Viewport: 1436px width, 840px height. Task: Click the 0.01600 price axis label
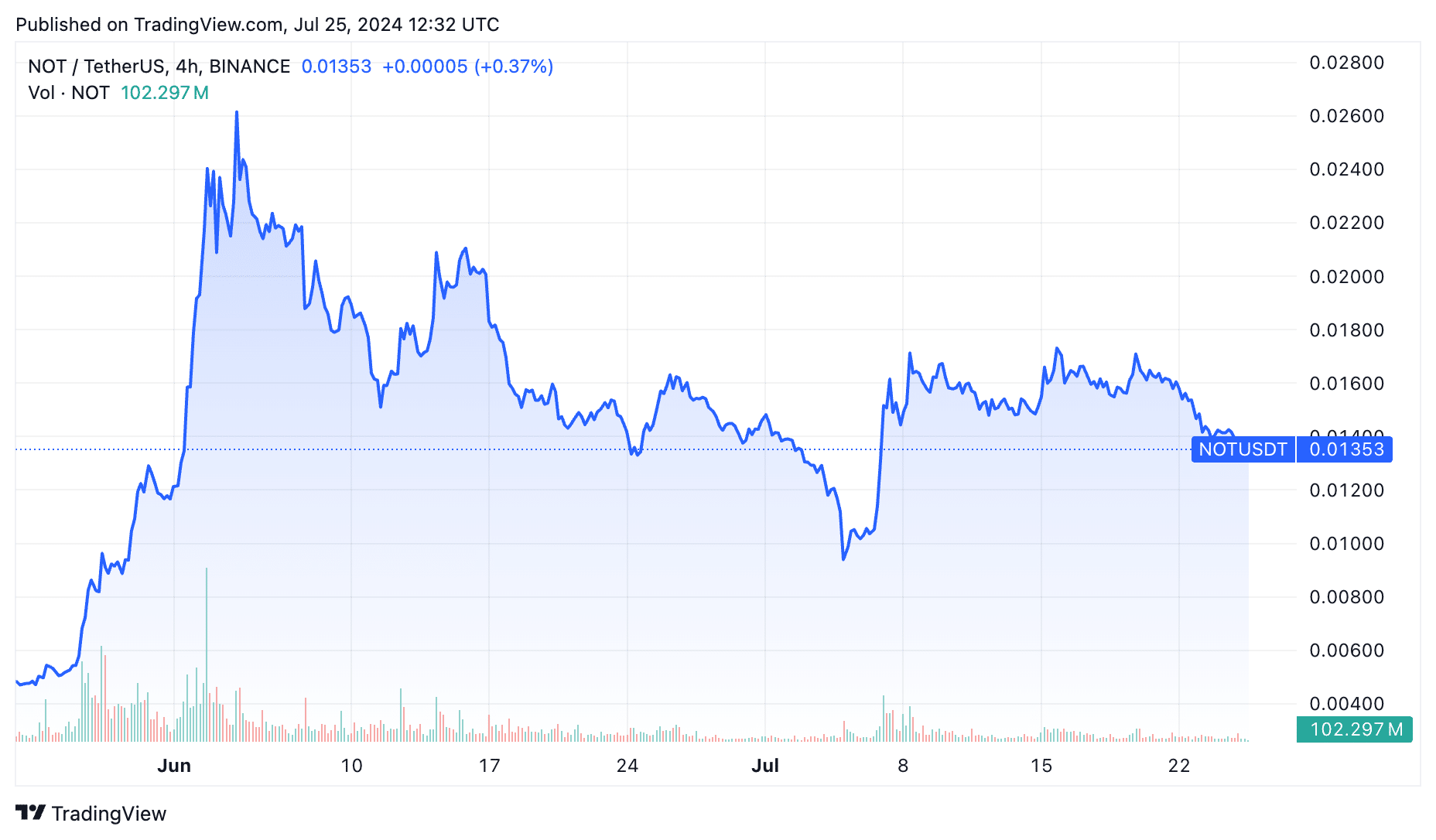coord(1347,384)
